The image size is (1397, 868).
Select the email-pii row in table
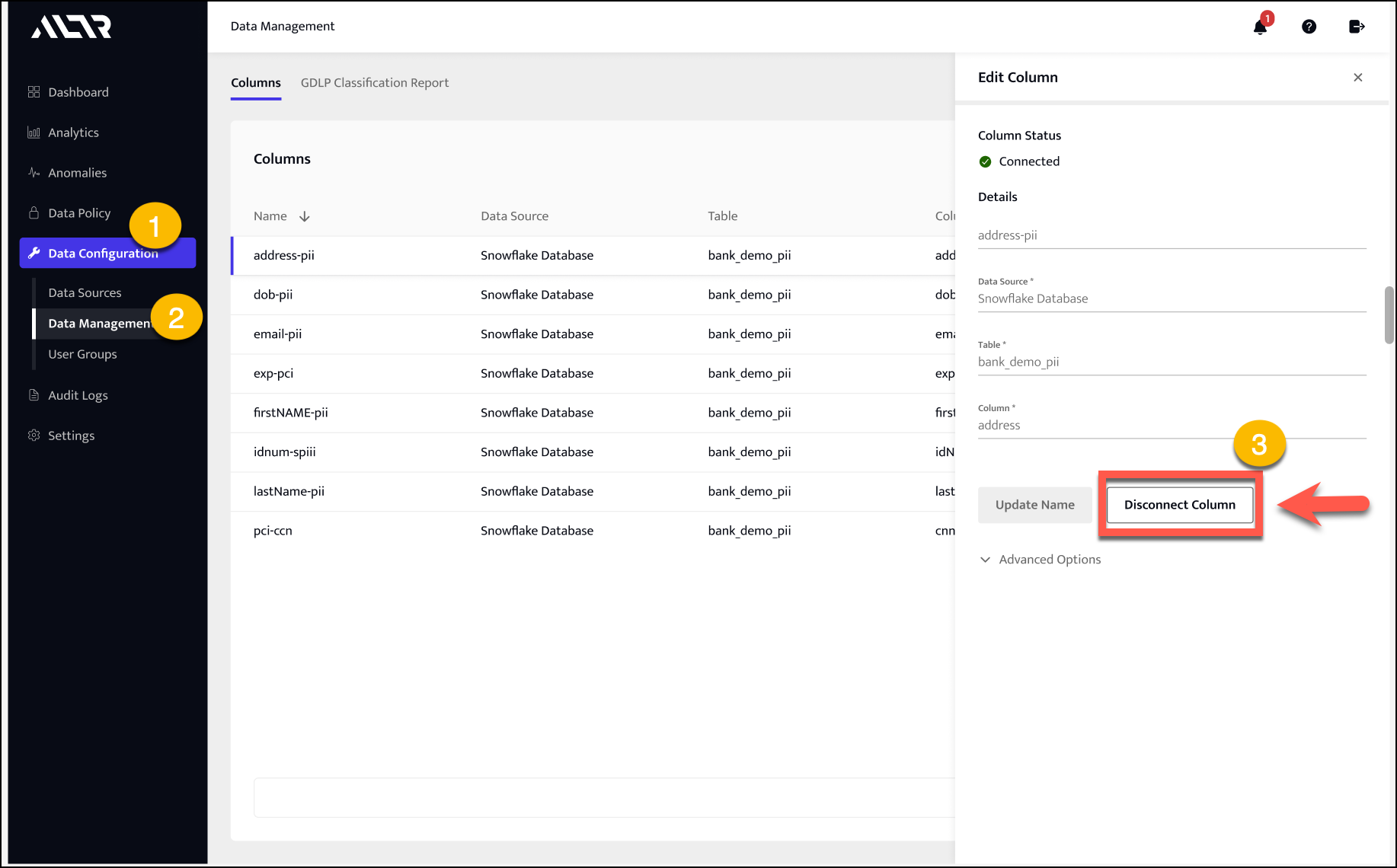(x=277, y=334)
